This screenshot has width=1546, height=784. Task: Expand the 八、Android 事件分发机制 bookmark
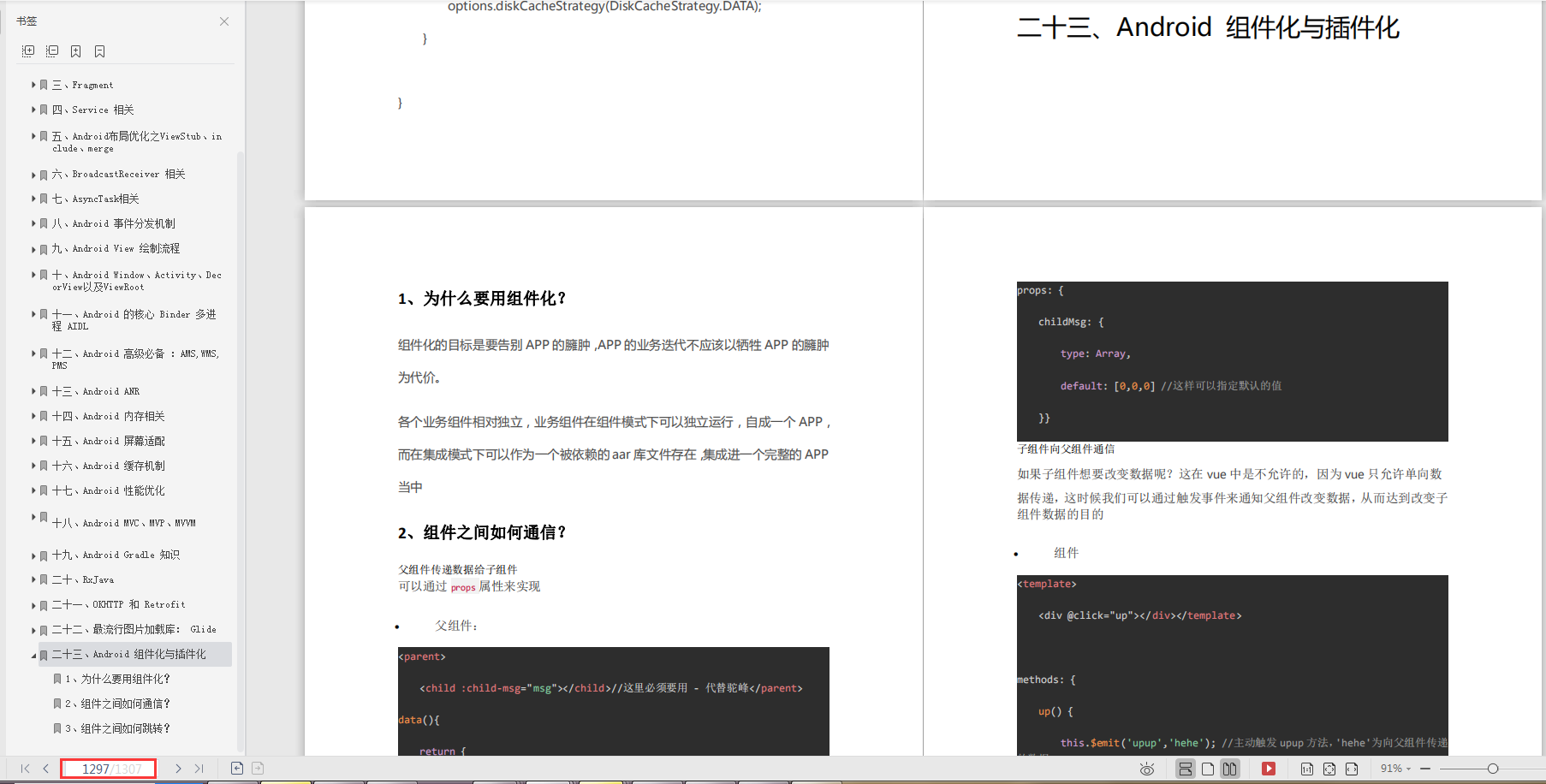pos(33,224)
